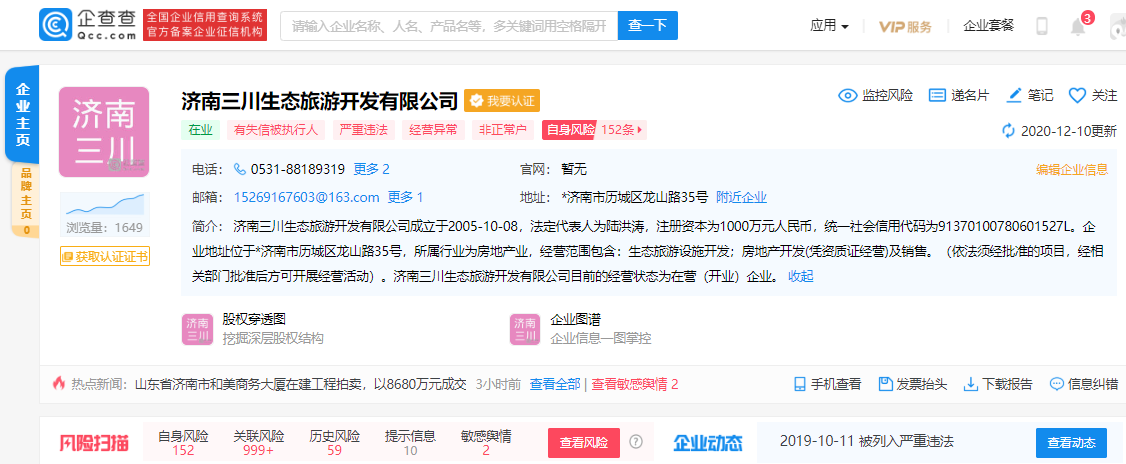Click the notification bell icon
Screen dimensions: 1126x464
[x=1078, y=27]
